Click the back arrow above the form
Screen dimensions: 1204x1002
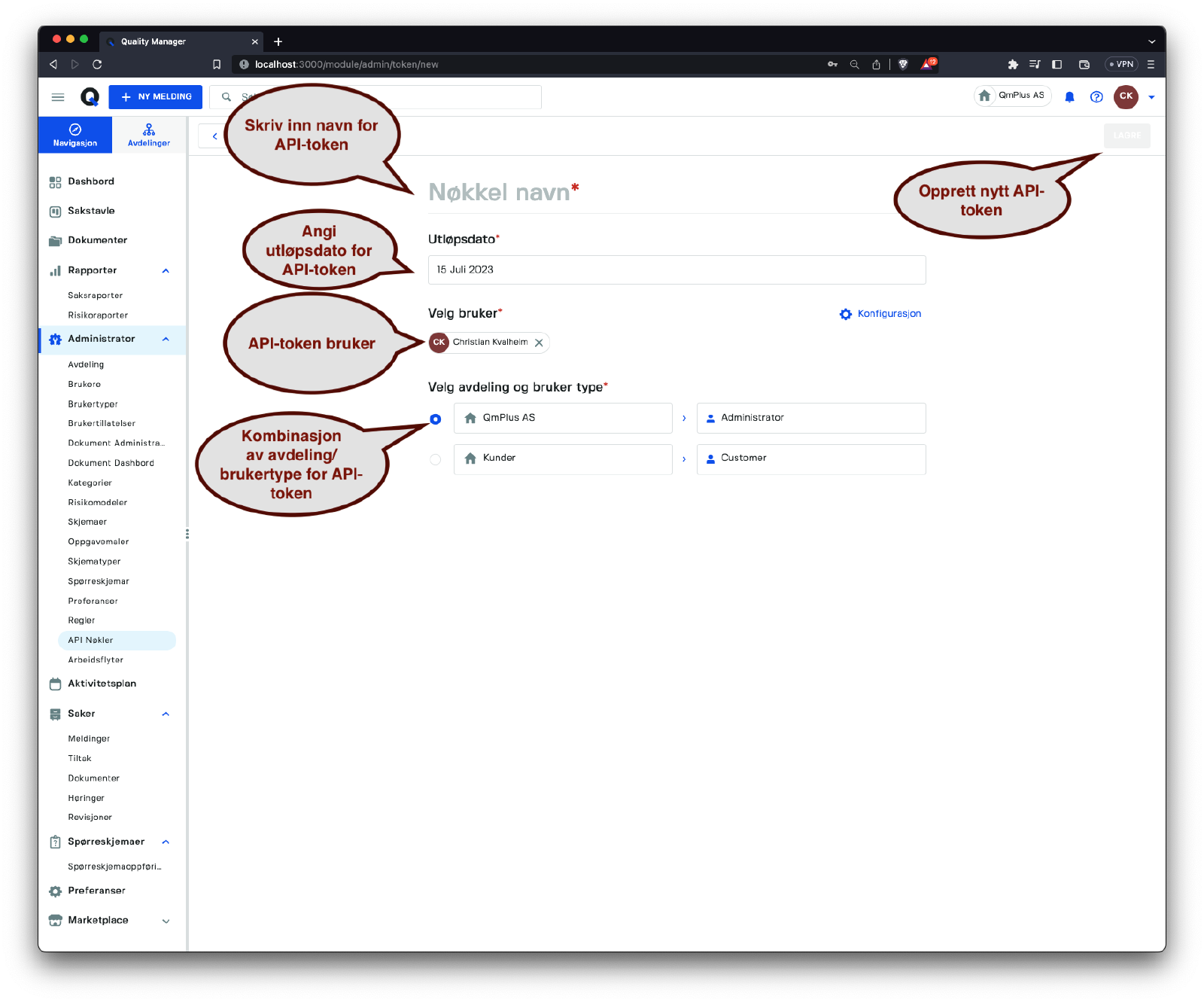(x=214, y=136)
